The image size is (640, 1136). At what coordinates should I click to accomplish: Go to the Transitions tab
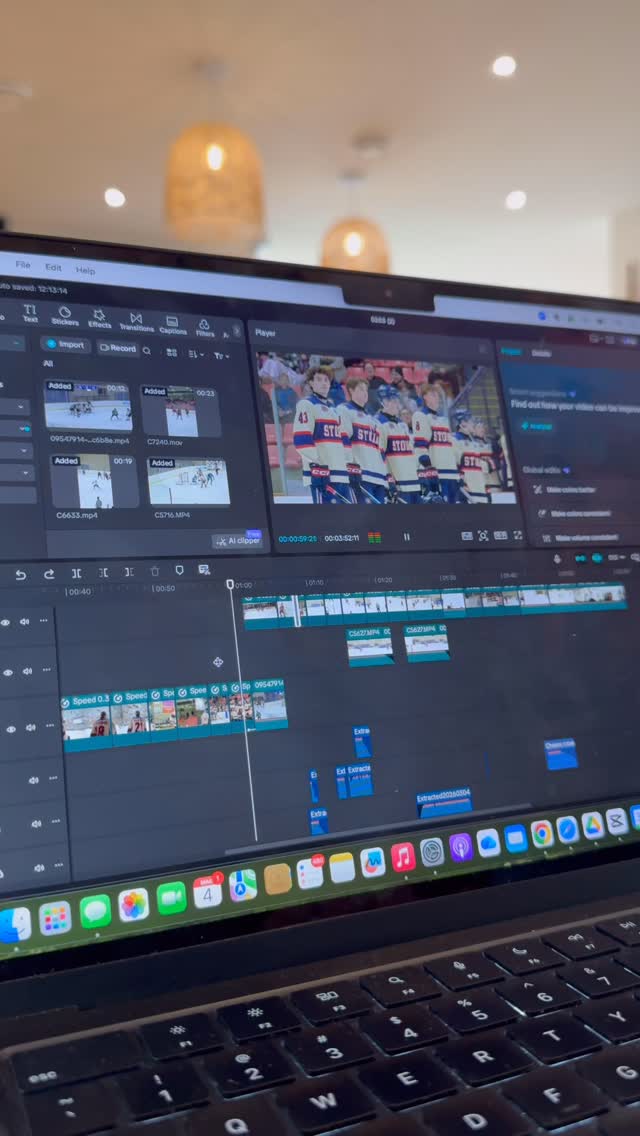pyautogui.click(x=136, y=322)
